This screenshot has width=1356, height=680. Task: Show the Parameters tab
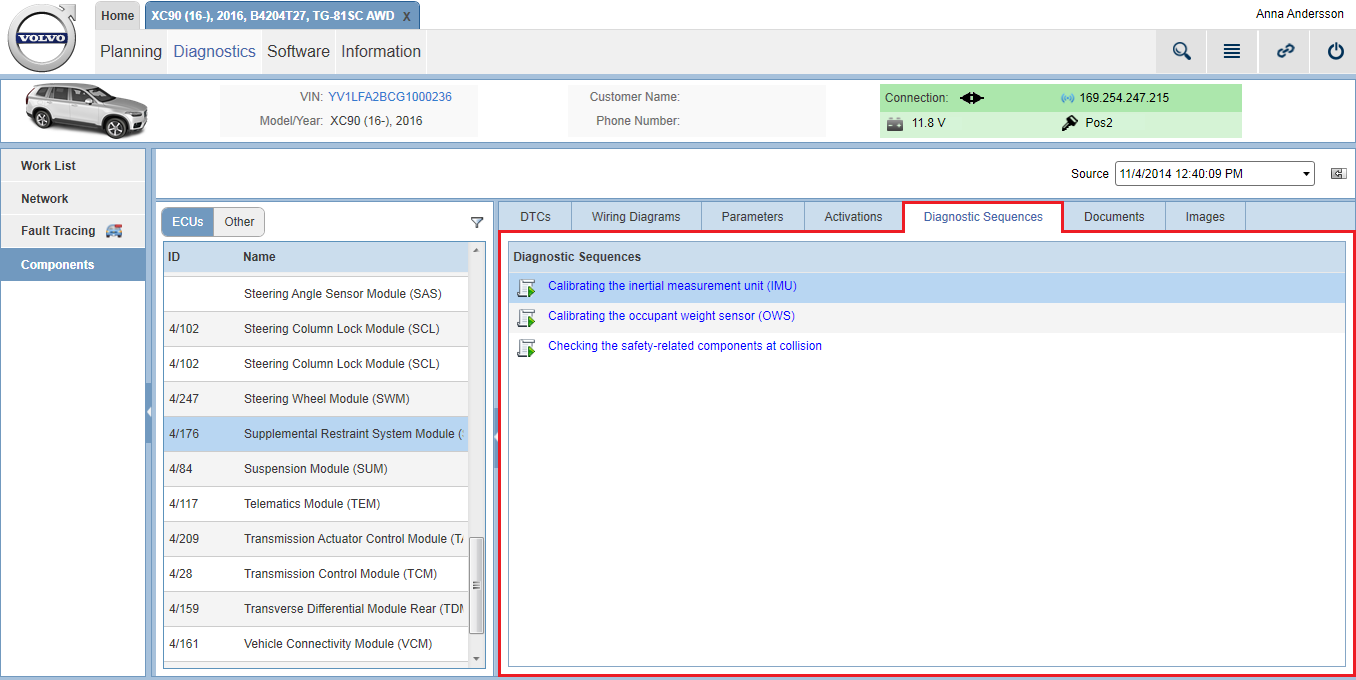[x=753, y=217]
